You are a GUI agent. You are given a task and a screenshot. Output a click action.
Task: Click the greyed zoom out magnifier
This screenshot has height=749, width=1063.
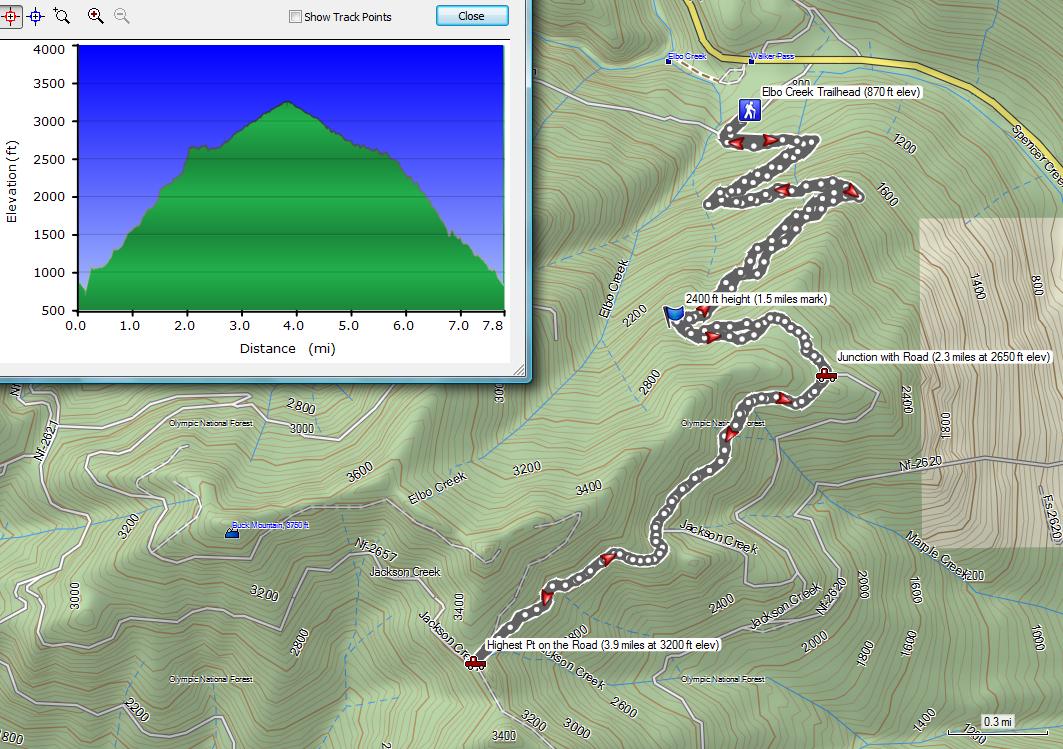[x=122, y=16]
